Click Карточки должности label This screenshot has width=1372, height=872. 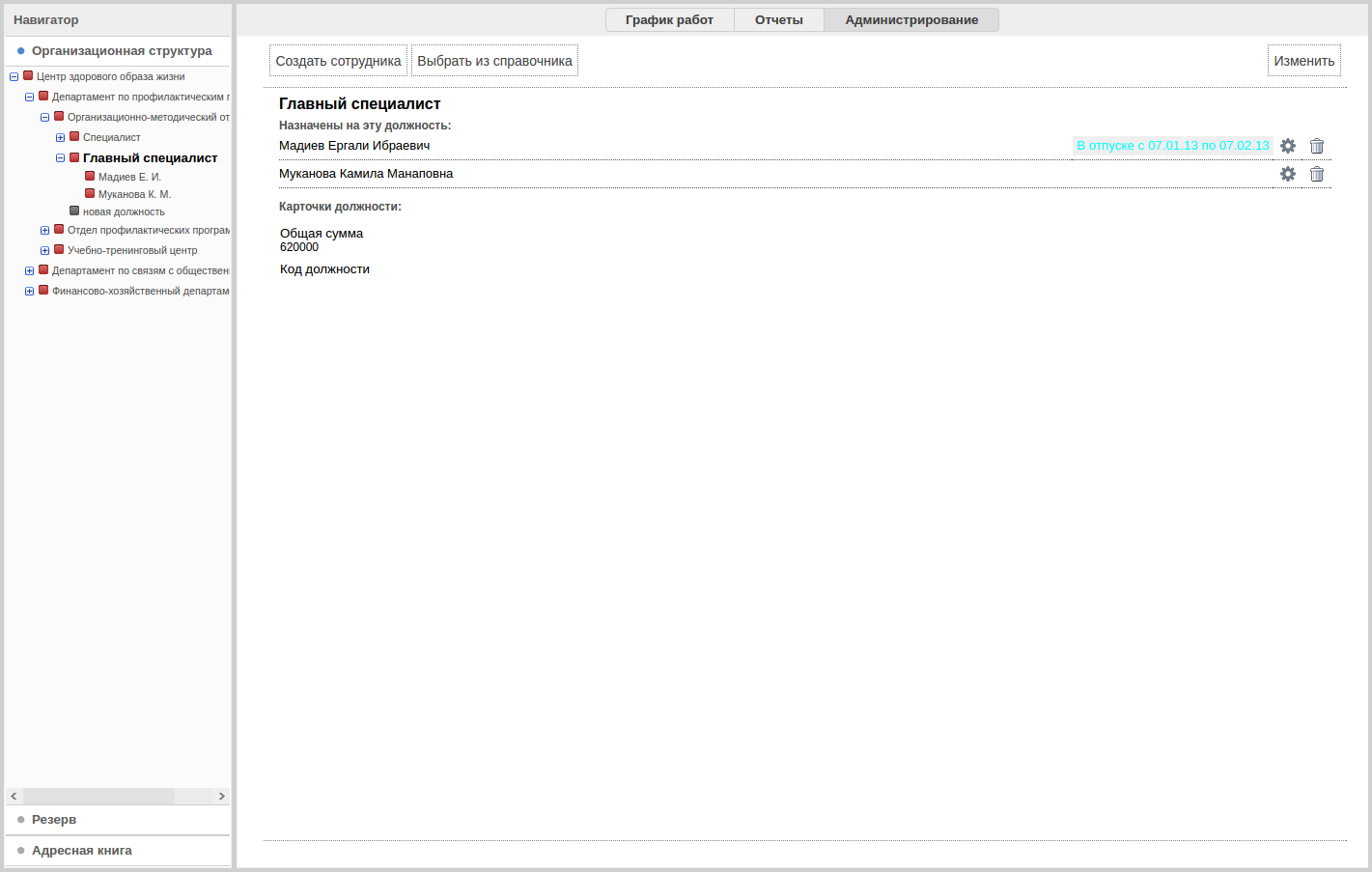pos(340,207)
